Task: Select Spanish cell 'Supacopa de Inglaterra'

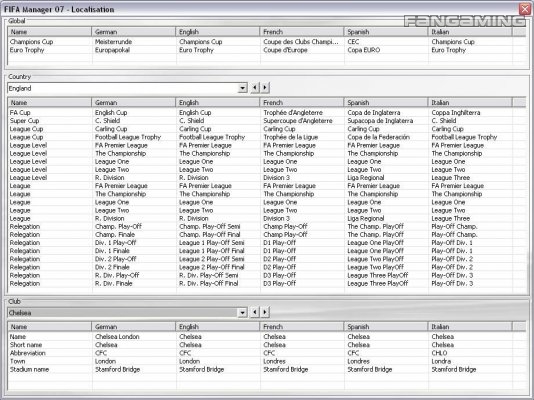Action: click(x=380, y=121)
